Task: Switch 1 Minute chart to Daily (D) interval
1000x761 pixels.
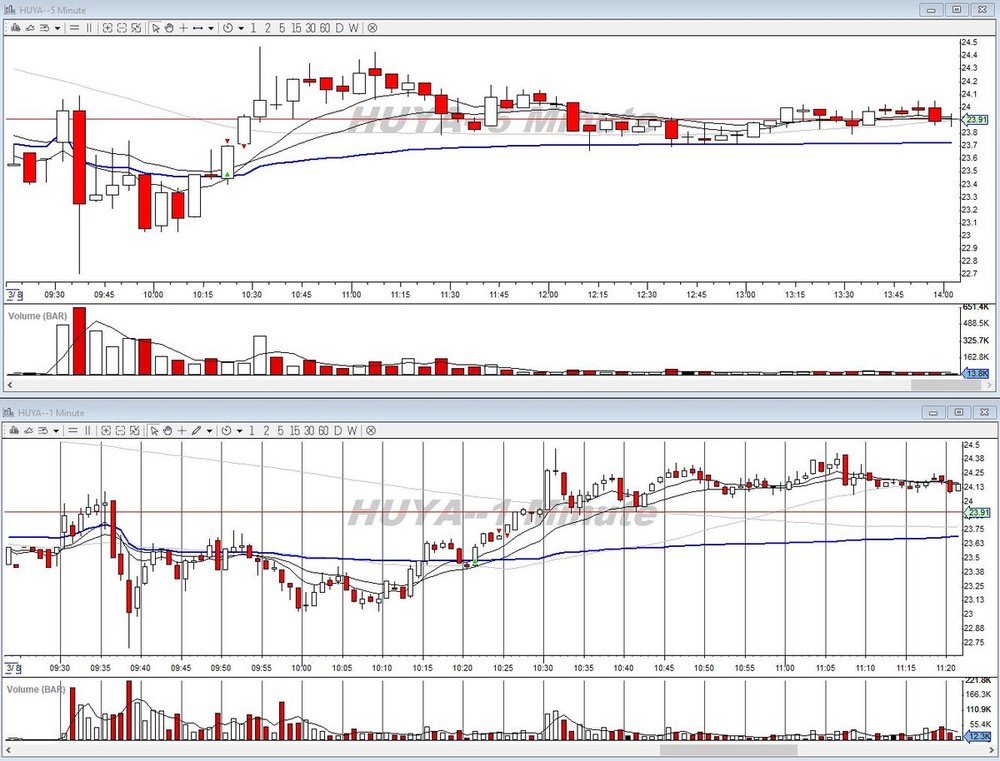Action: [x=338, y=431]
